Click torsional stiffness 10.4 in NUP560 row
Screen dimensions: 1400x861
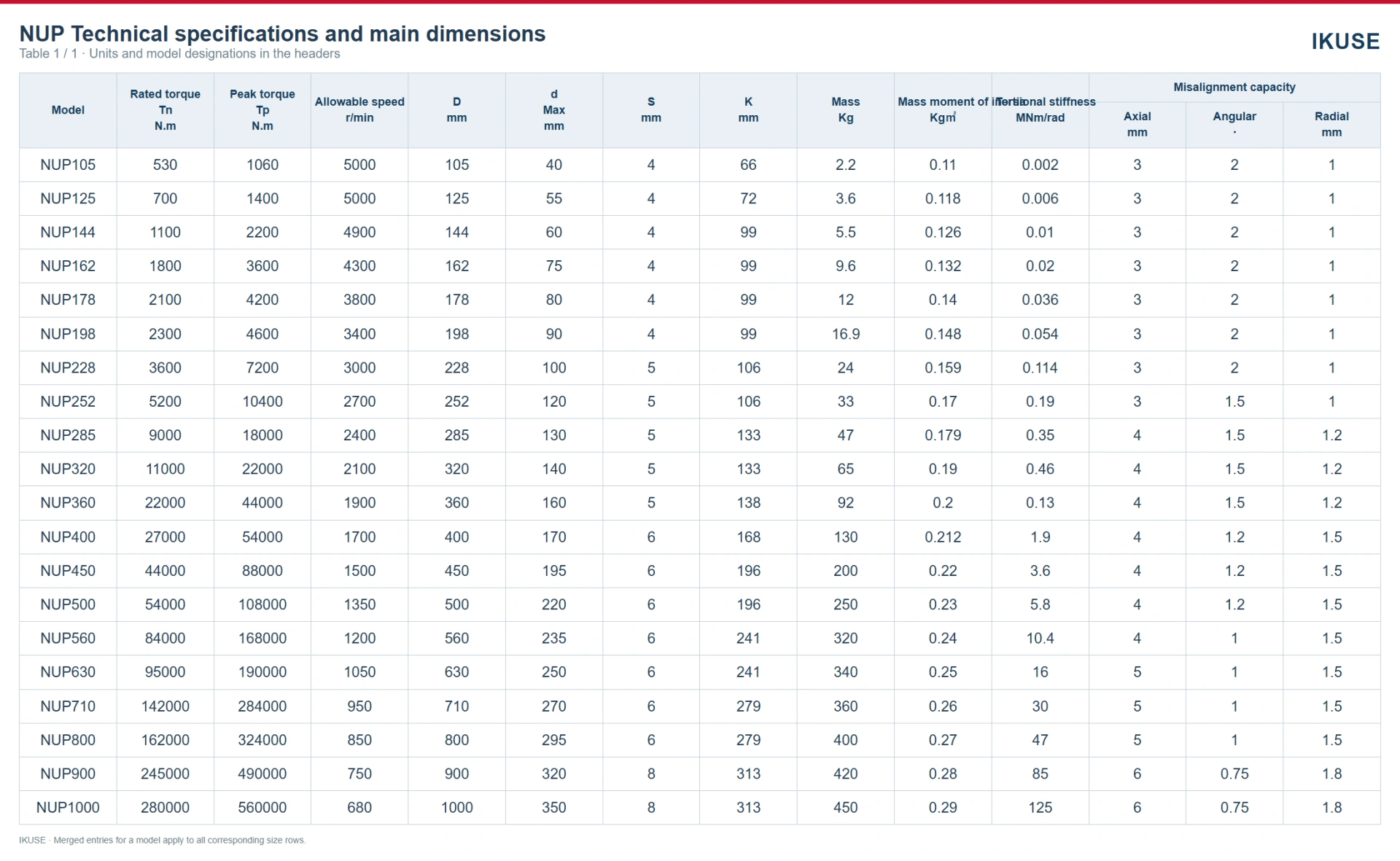tap(1040, 639)
